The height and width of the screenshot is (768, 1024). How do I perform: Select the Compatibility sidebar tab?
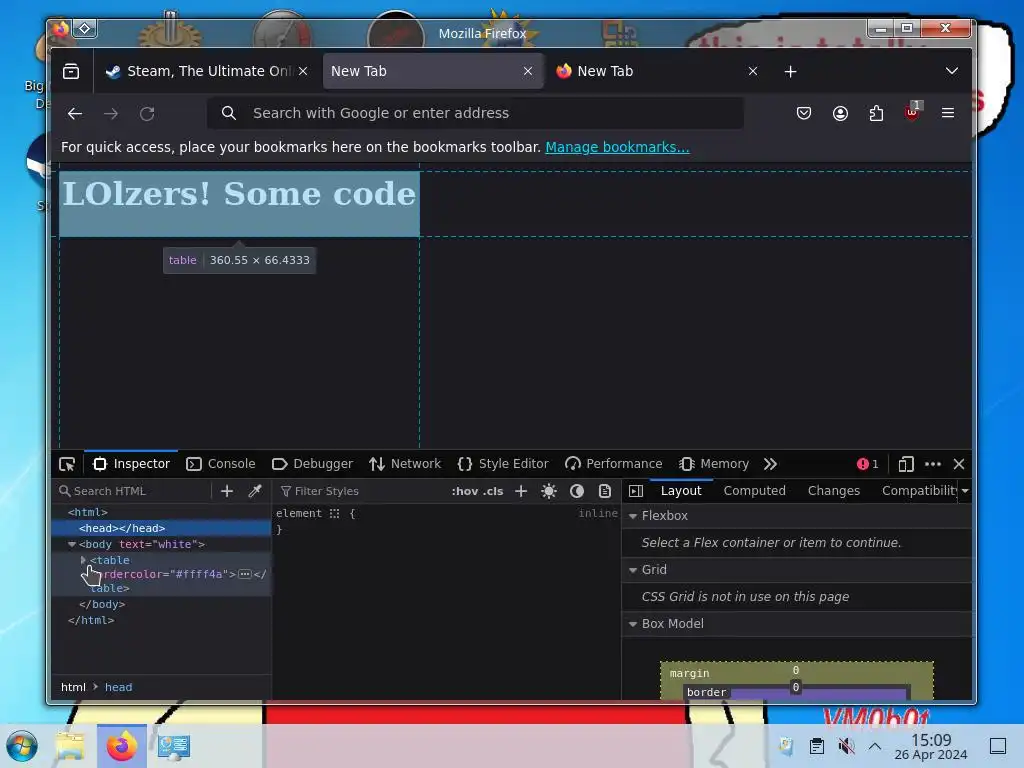click(x=919, y=490)
